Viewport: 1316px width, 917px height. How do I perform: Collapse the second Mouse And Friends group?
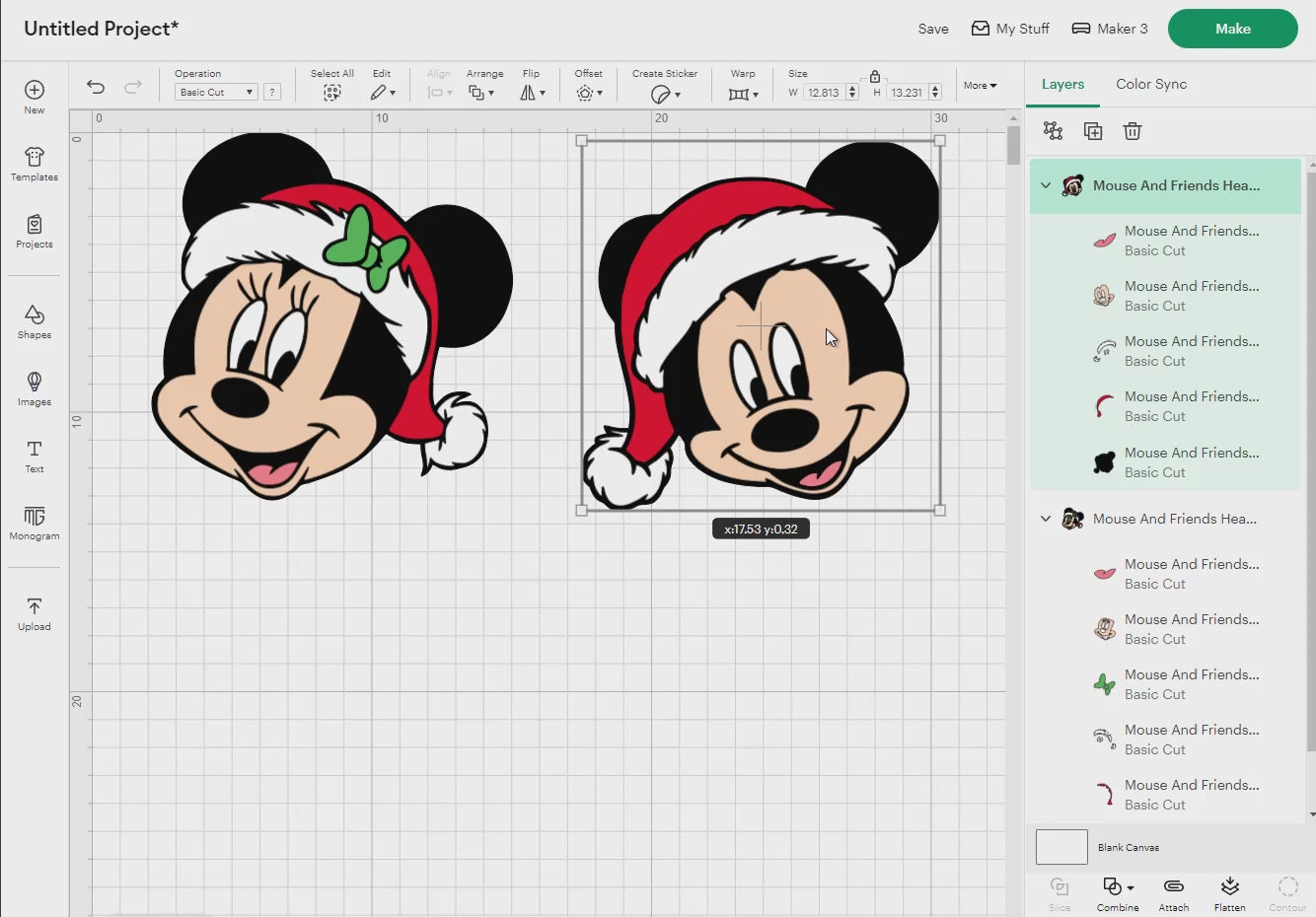click(1046, 519)
